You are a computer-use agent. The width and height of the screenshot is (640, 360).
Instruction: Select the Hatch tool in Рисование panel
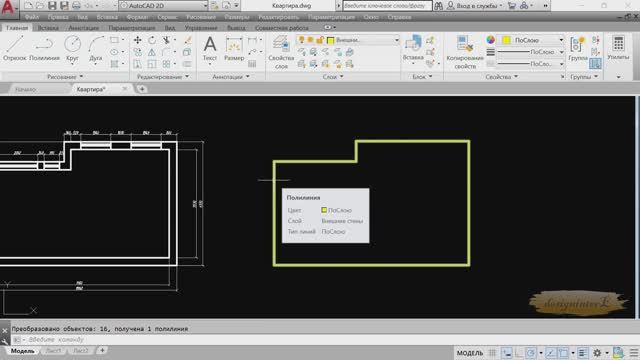coord(114,64)
